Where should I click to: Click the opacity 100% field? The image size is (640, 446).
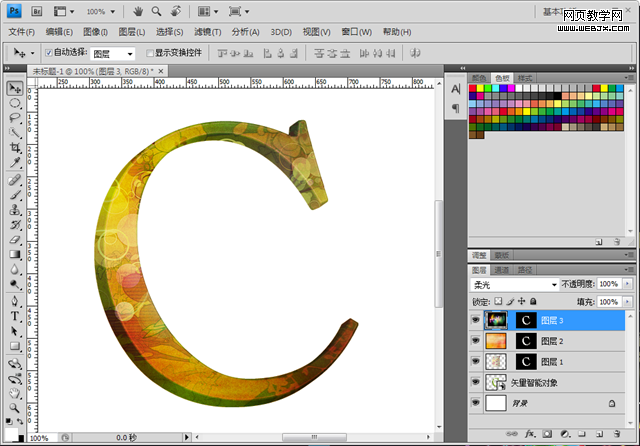[609, 284]
